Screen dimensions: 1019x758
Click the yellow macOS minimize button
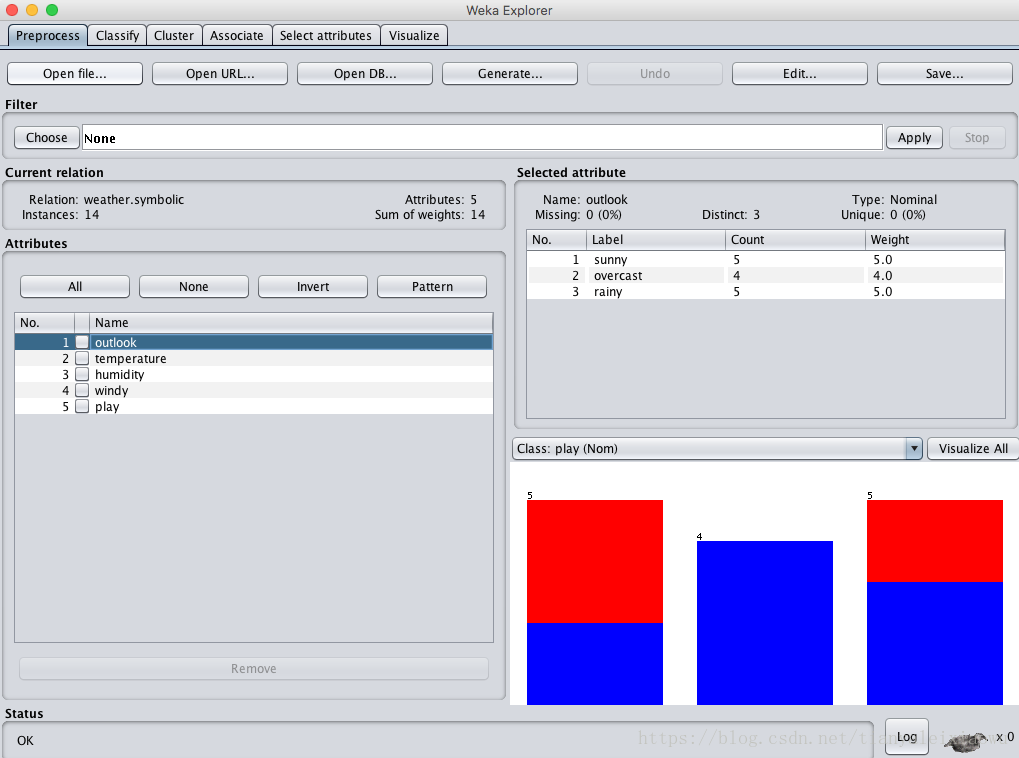click(32, 10)
